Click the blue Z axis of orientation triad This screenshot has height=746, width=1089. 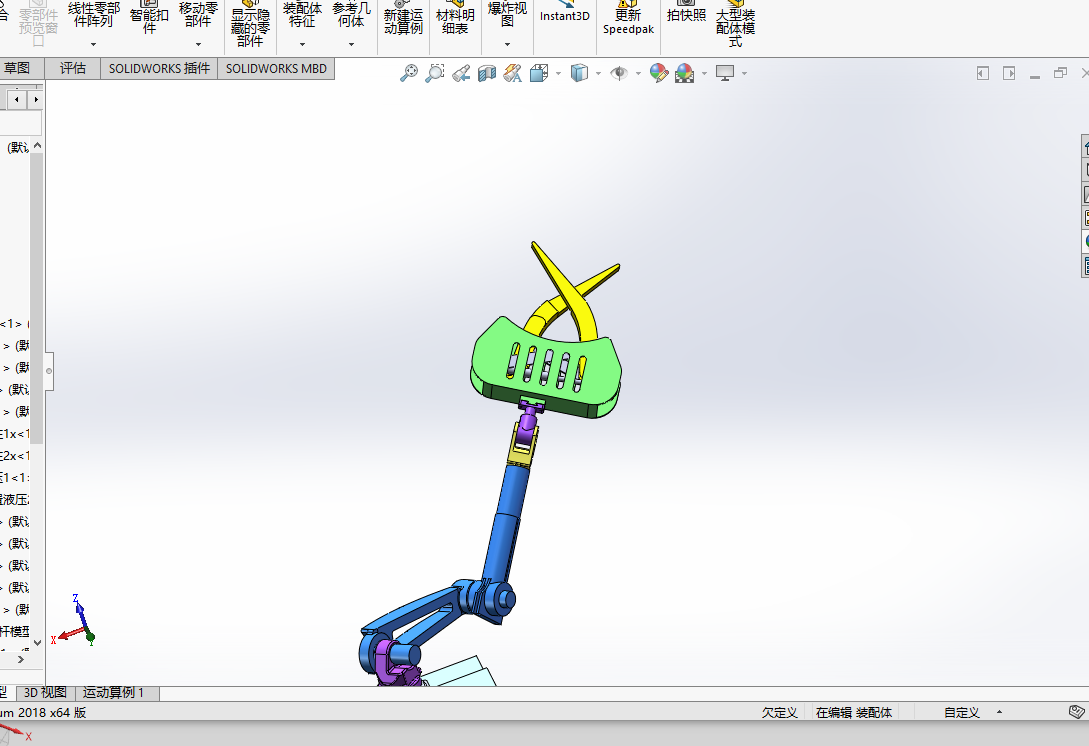click(79, 610)
